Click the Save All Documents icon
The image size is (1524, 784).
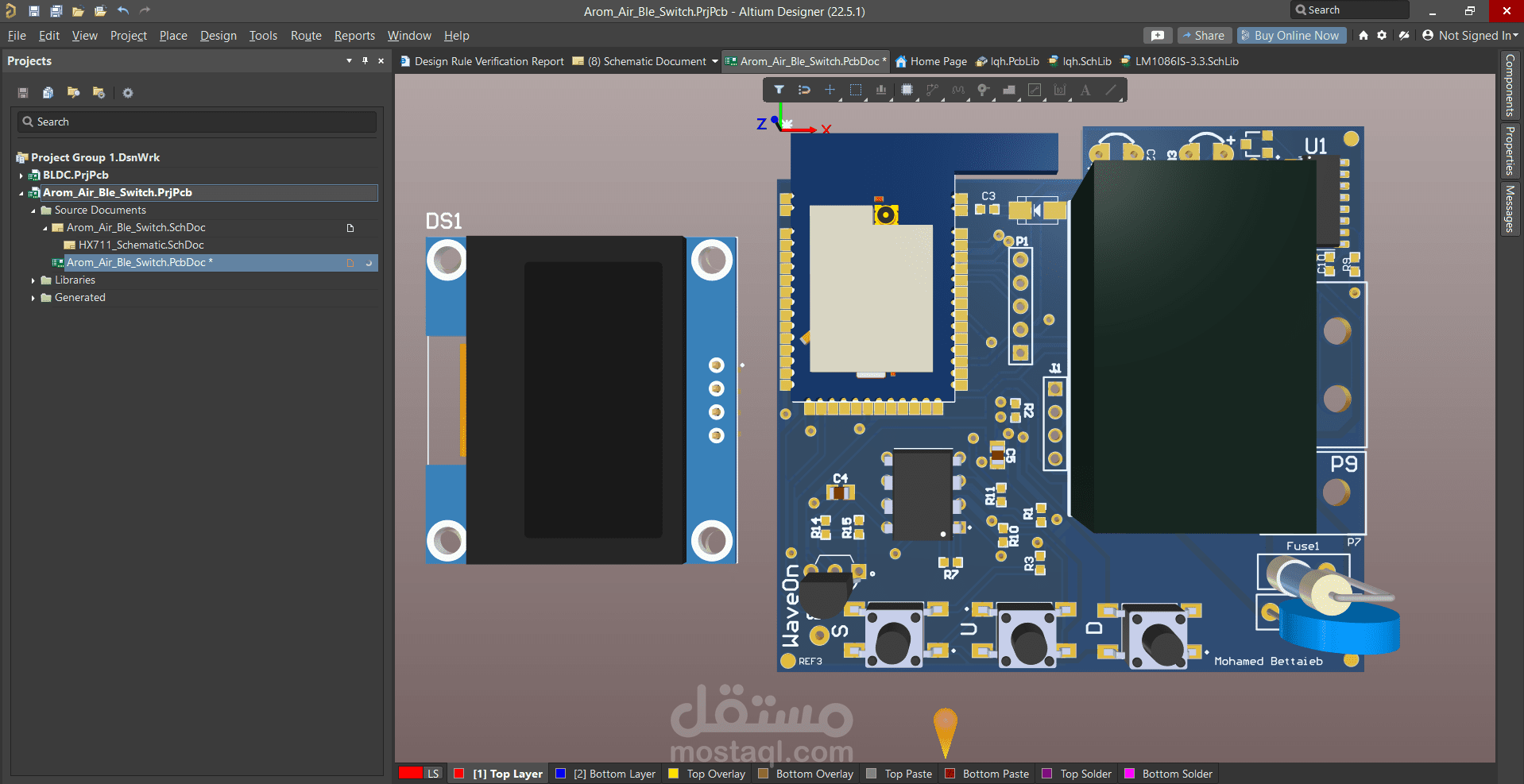click(56, 11)
